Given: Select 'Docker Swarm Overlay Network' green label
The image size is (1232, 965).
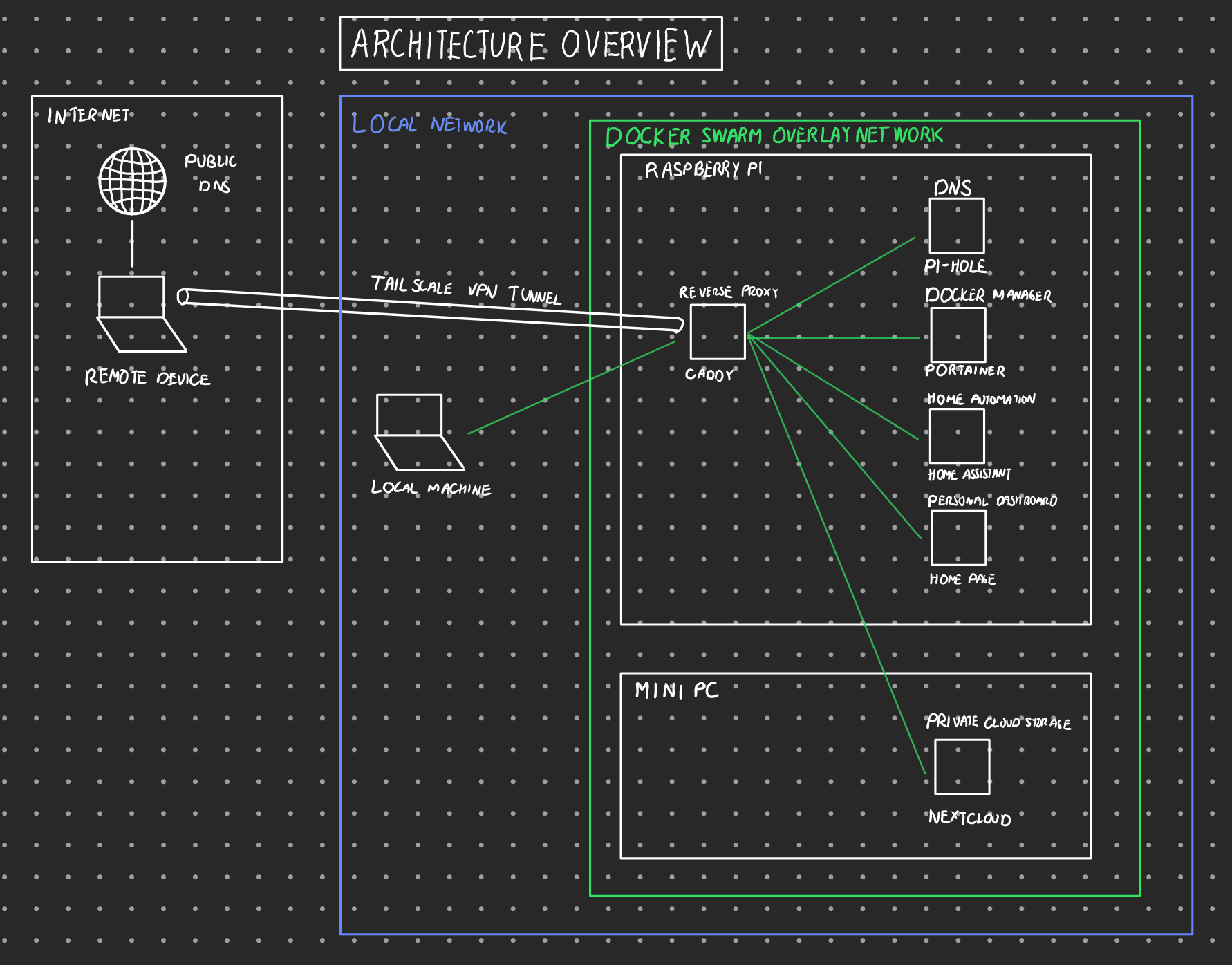Looking at the screenshot, I should coord(774,135).
